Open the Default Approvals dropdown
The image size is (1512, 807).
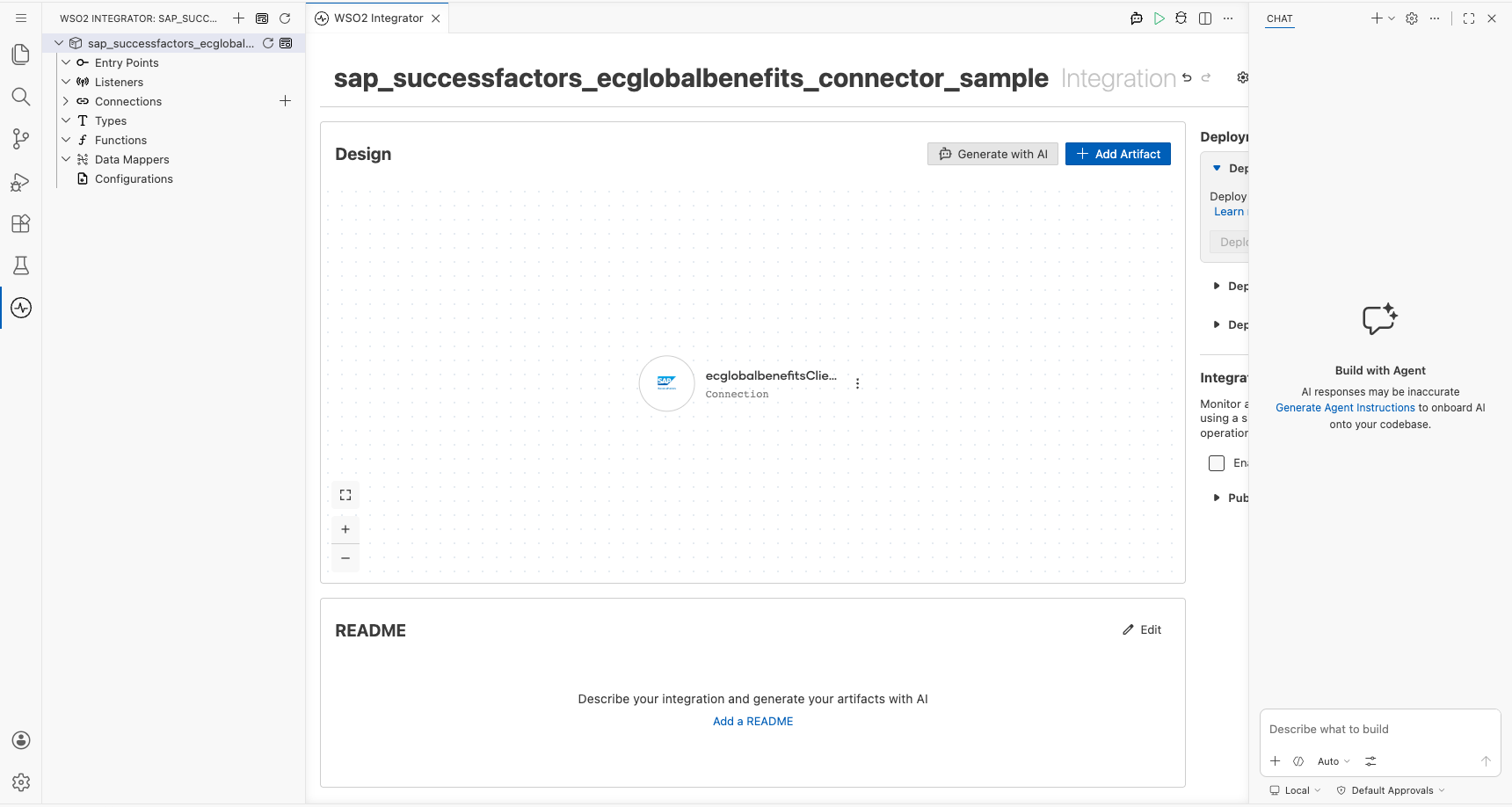pyautogui.click(x=1391, y=790)
